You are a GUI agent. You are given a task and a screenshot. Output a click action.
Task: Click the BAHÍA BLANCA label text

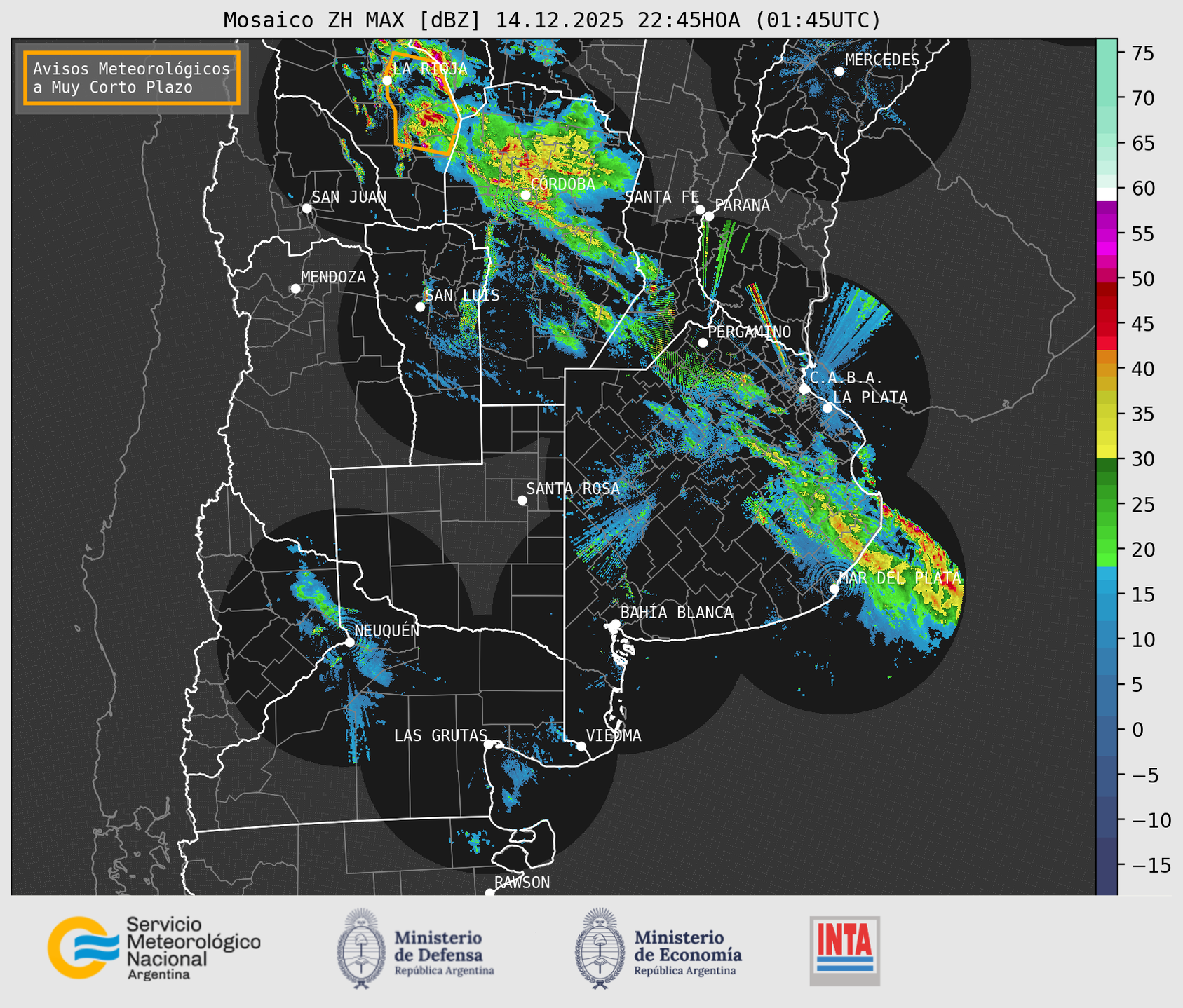click(677, 613)
